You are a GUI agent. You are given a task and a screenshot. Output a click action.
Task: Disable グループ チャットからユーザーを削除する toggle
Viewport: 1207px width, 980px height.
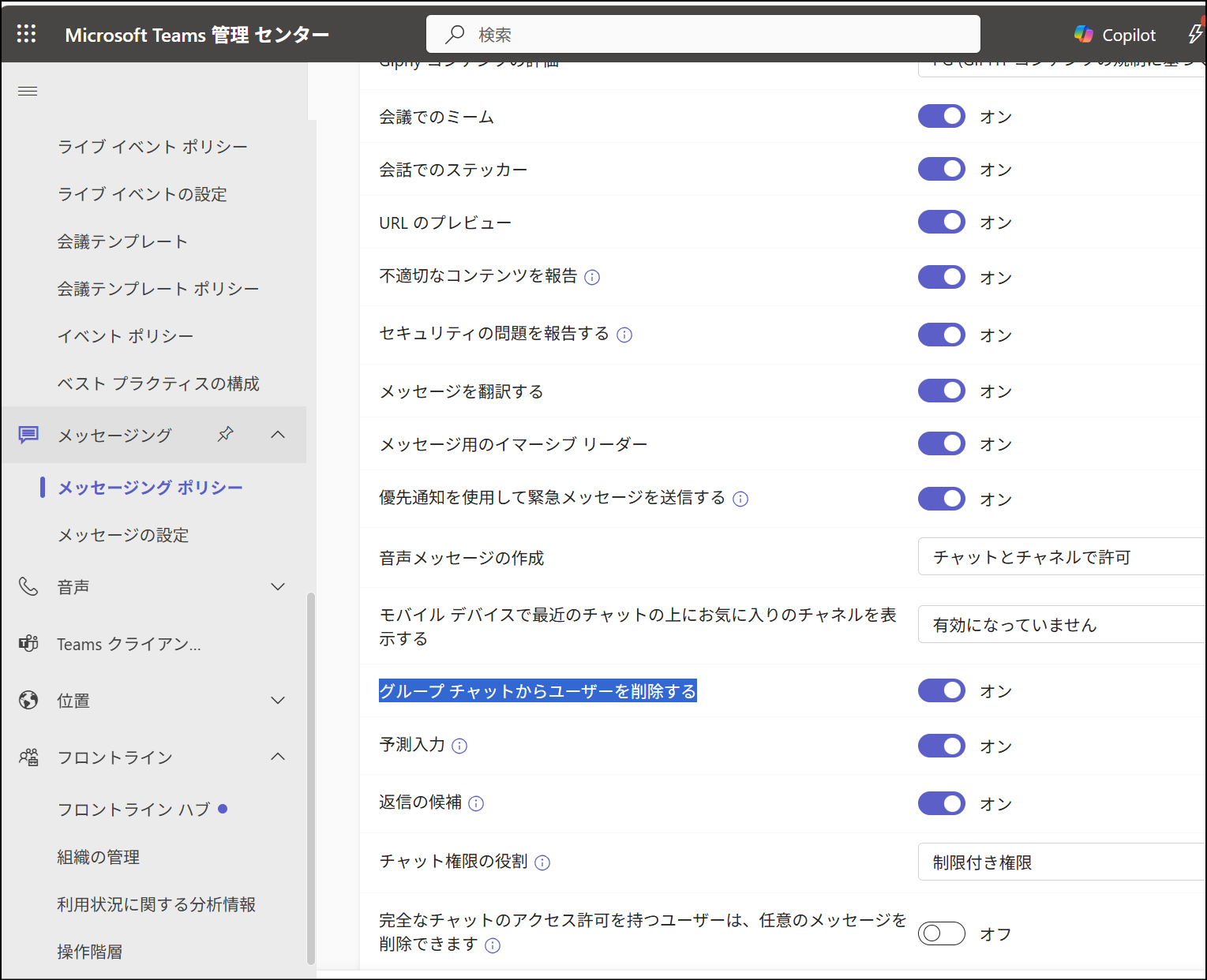(942, 690)
